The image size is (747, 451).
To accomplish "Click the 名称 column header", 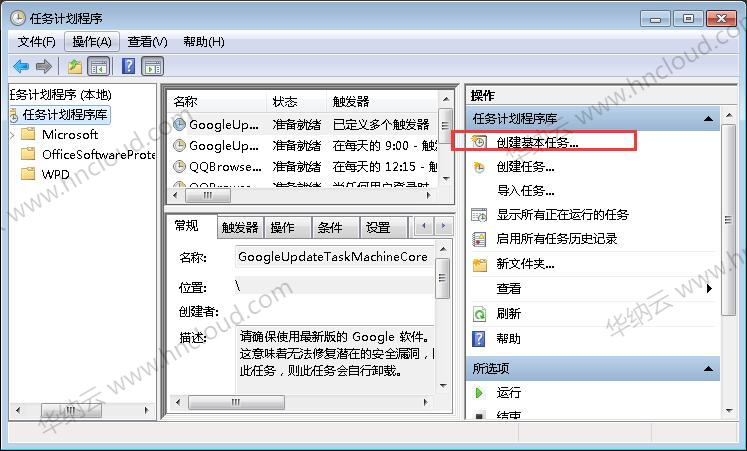I will (x=217, y=101).
